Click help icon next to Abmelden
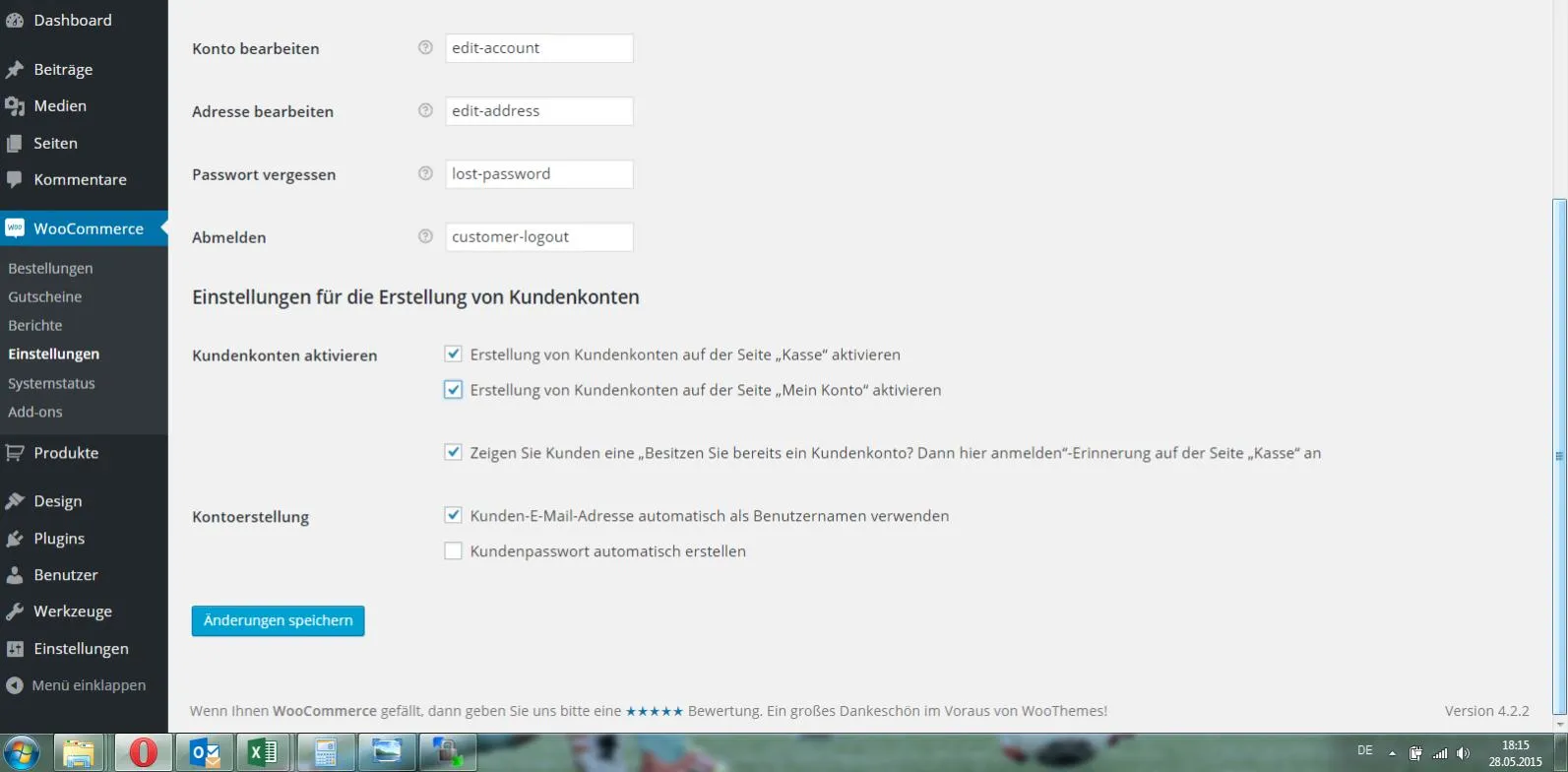The image size is (1568, 772). coord(425,236)
